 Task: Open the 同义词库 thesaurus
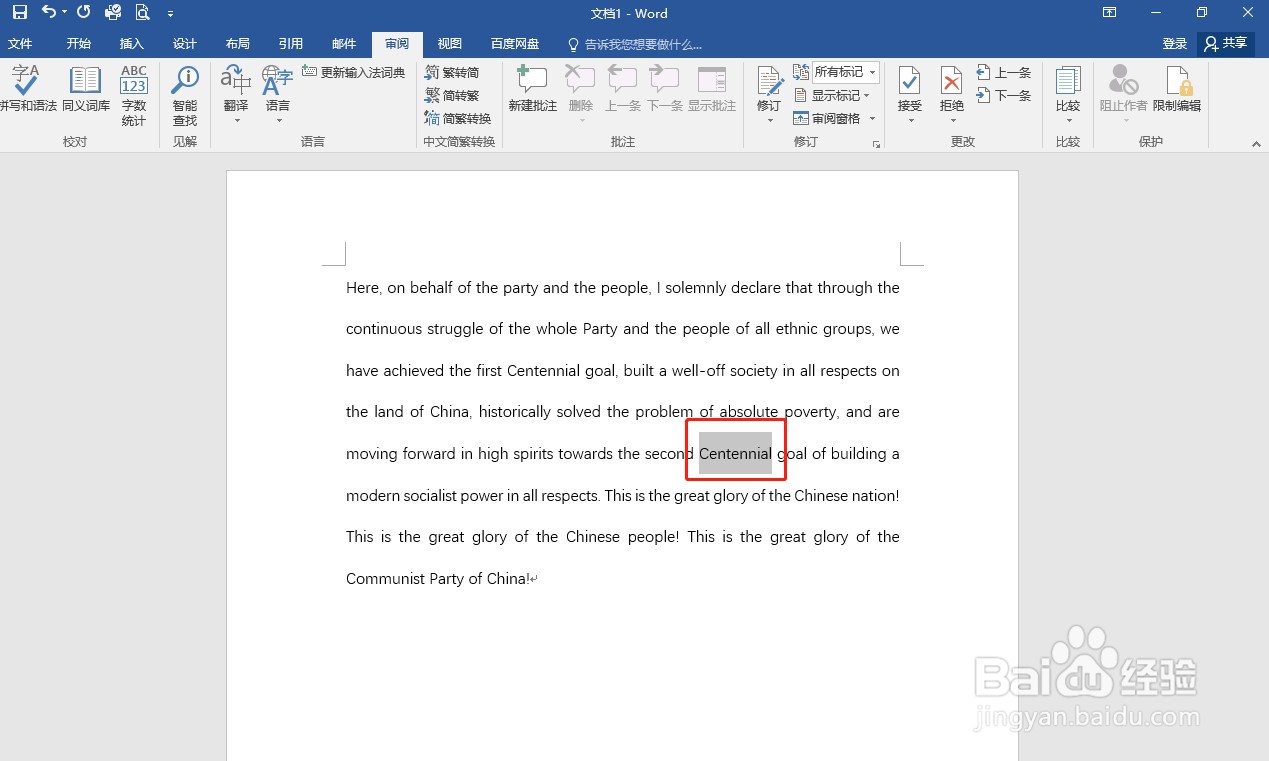(x=86, y=89)
